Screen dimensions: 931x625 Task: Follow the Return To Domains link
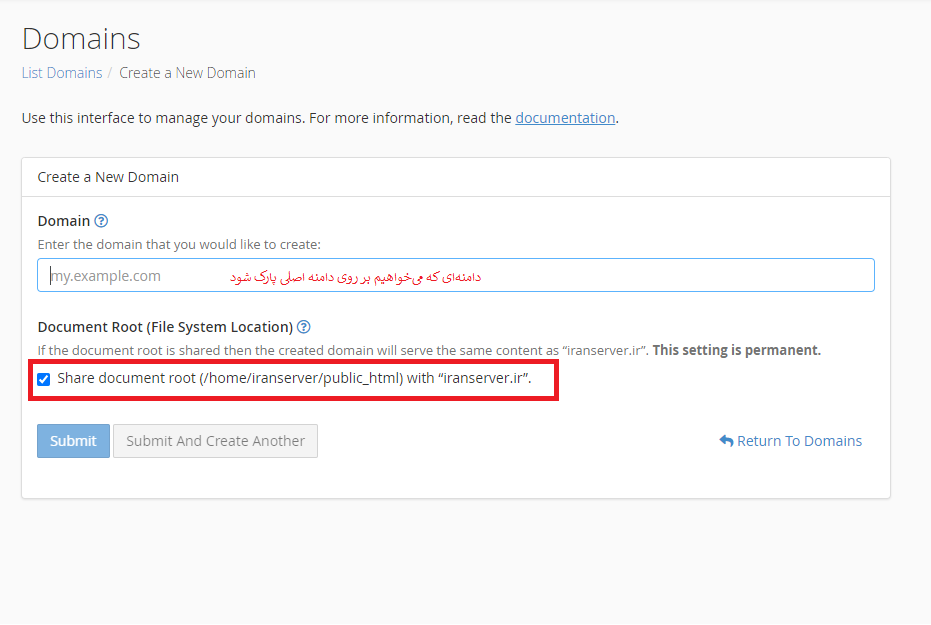tap(799, 441)
